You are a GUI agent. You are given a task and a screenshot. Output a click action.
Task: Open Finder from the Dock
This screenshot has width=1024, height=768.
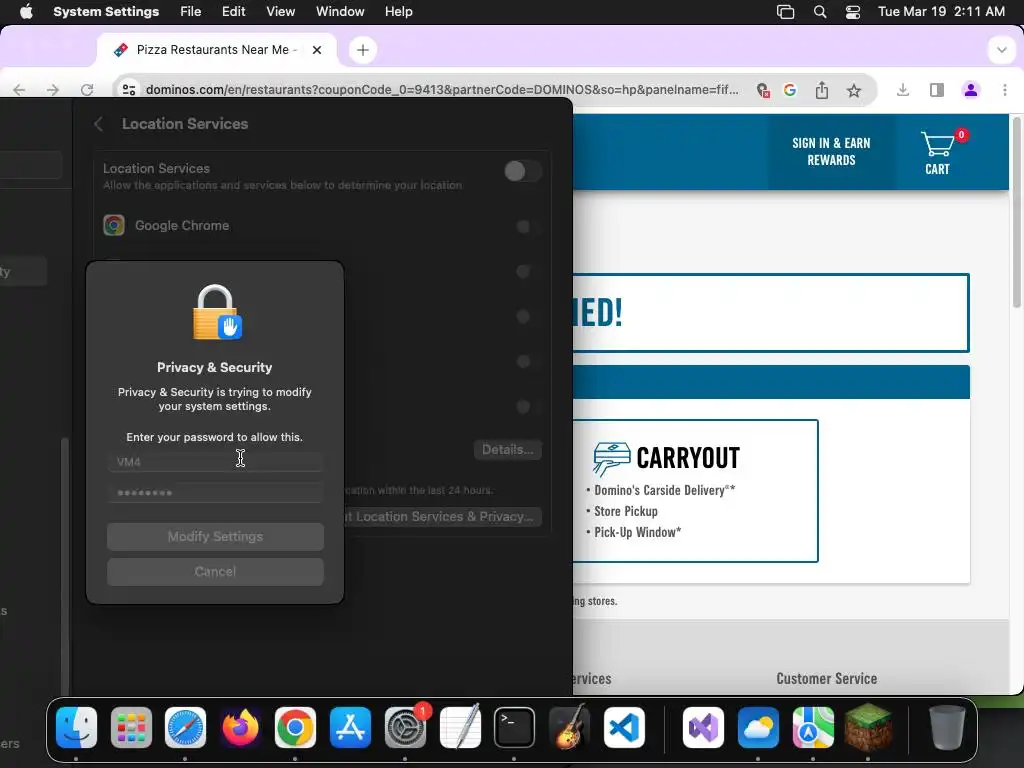(76, 728)
